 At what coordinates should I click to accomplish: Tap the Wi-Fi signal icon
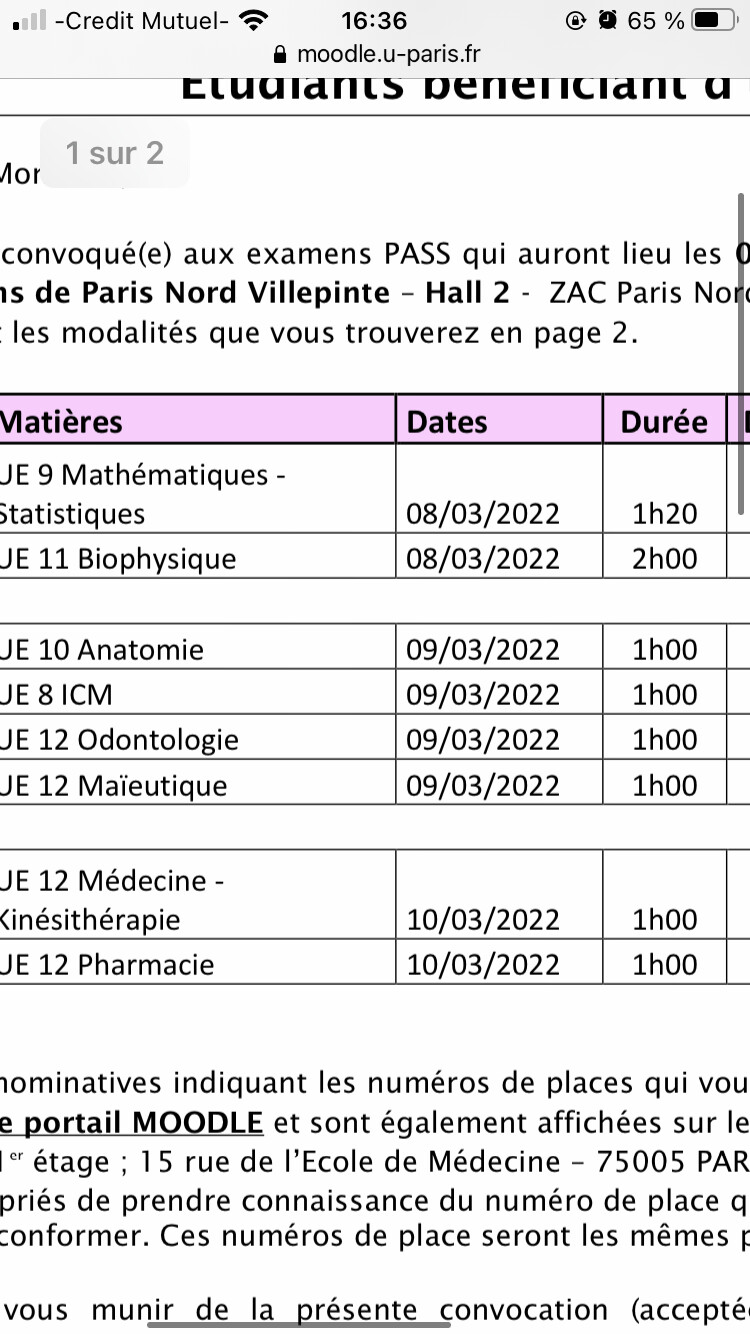tap(255, 20)
